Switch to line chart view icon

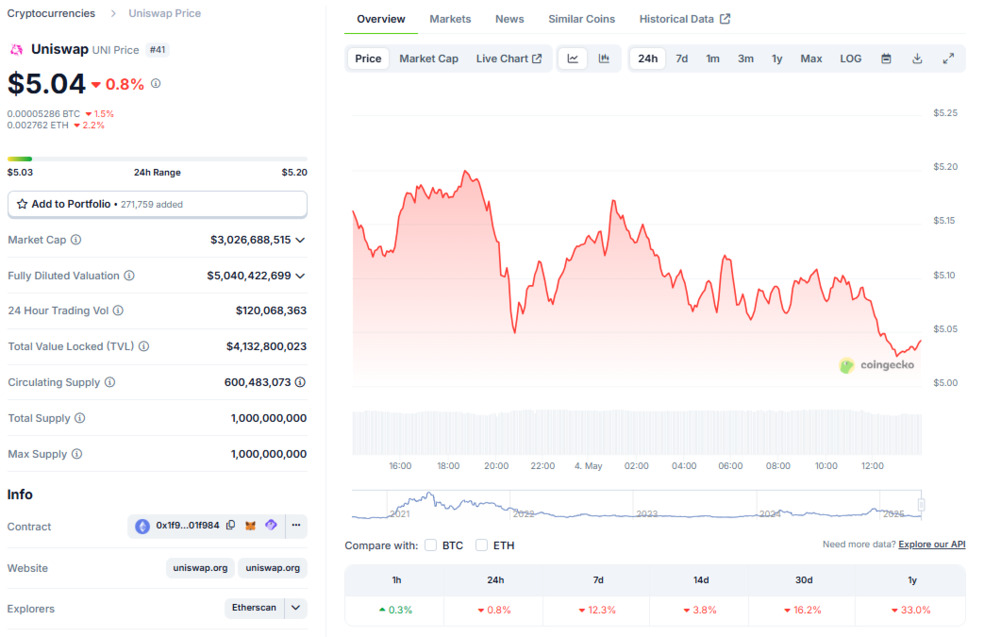click(x=573, y=58)
